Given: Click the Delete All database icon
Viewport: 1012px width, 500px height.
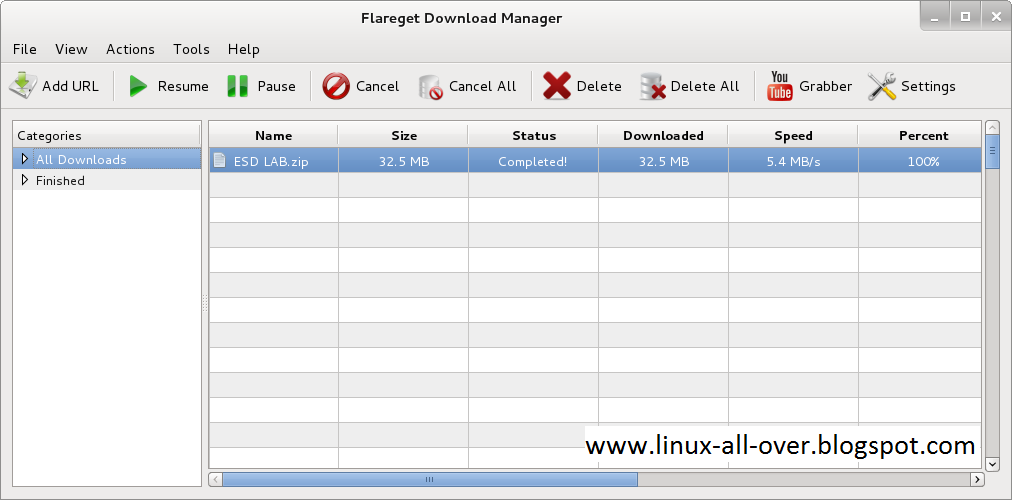Looking at the screenshot, I should click(653, 86).
